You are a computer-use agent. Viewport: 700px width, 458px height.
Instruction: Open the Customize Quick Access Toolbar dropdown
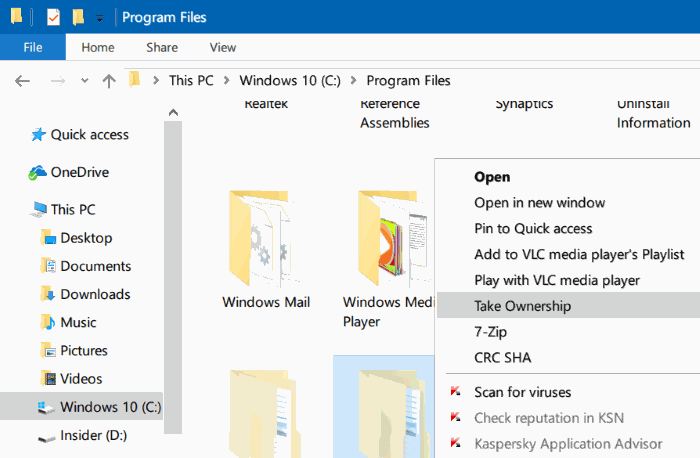(x=100, y=18)
